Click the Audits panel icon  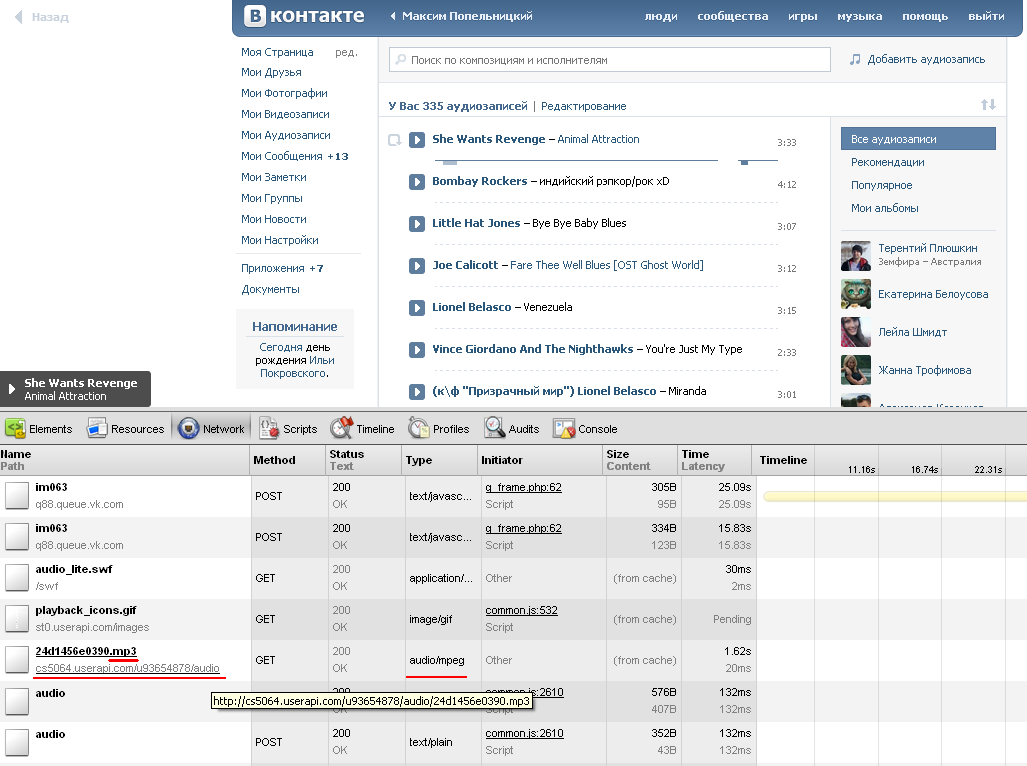tap(495, 428)
